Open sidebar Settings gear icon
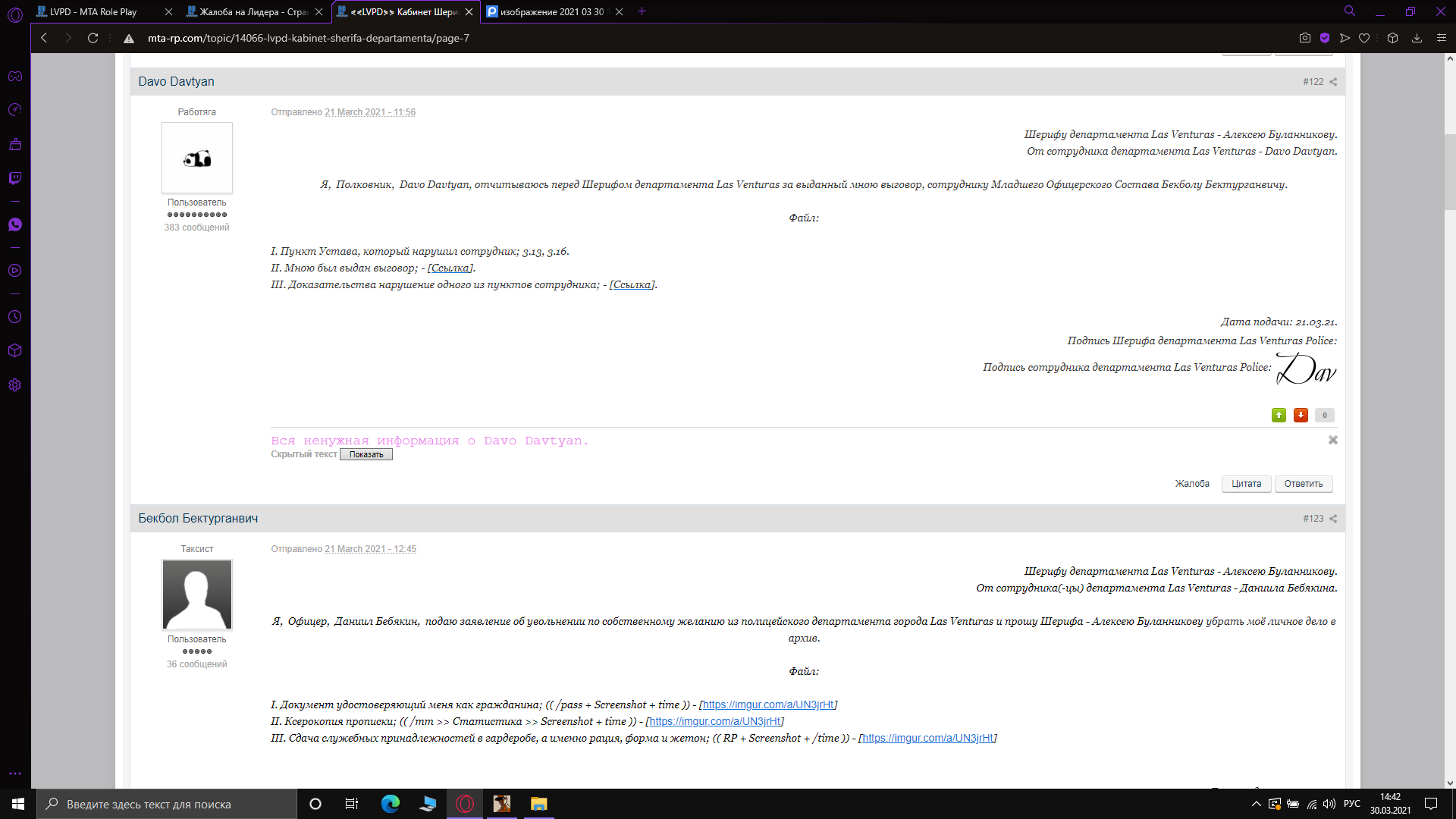Screen dimensions: 1456x819 tap(15, 385)
